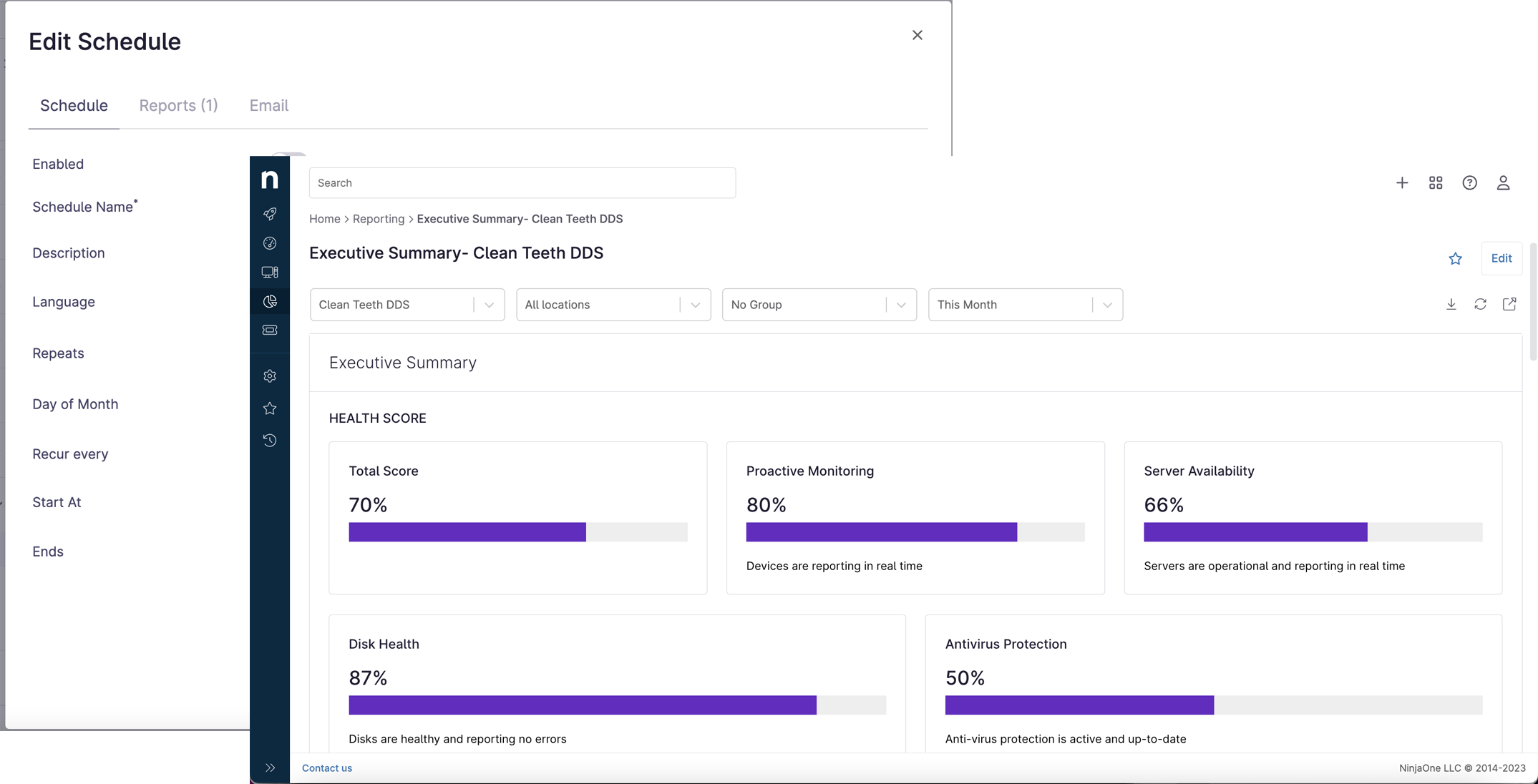Open the plus icon to create new item
This screenshot has height=784, width=1538.
(x=1402, y=182)
